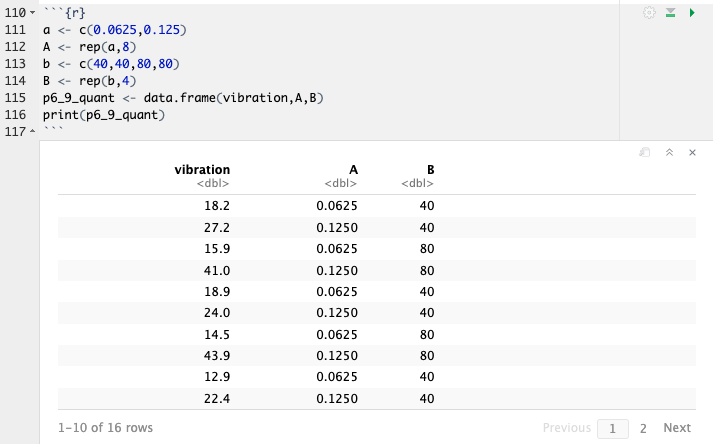This screenshot has width=713, height=444.
Task: Place cursor on line 115 data.frame code
Action: pyautogui.click(x=178, y=98)
